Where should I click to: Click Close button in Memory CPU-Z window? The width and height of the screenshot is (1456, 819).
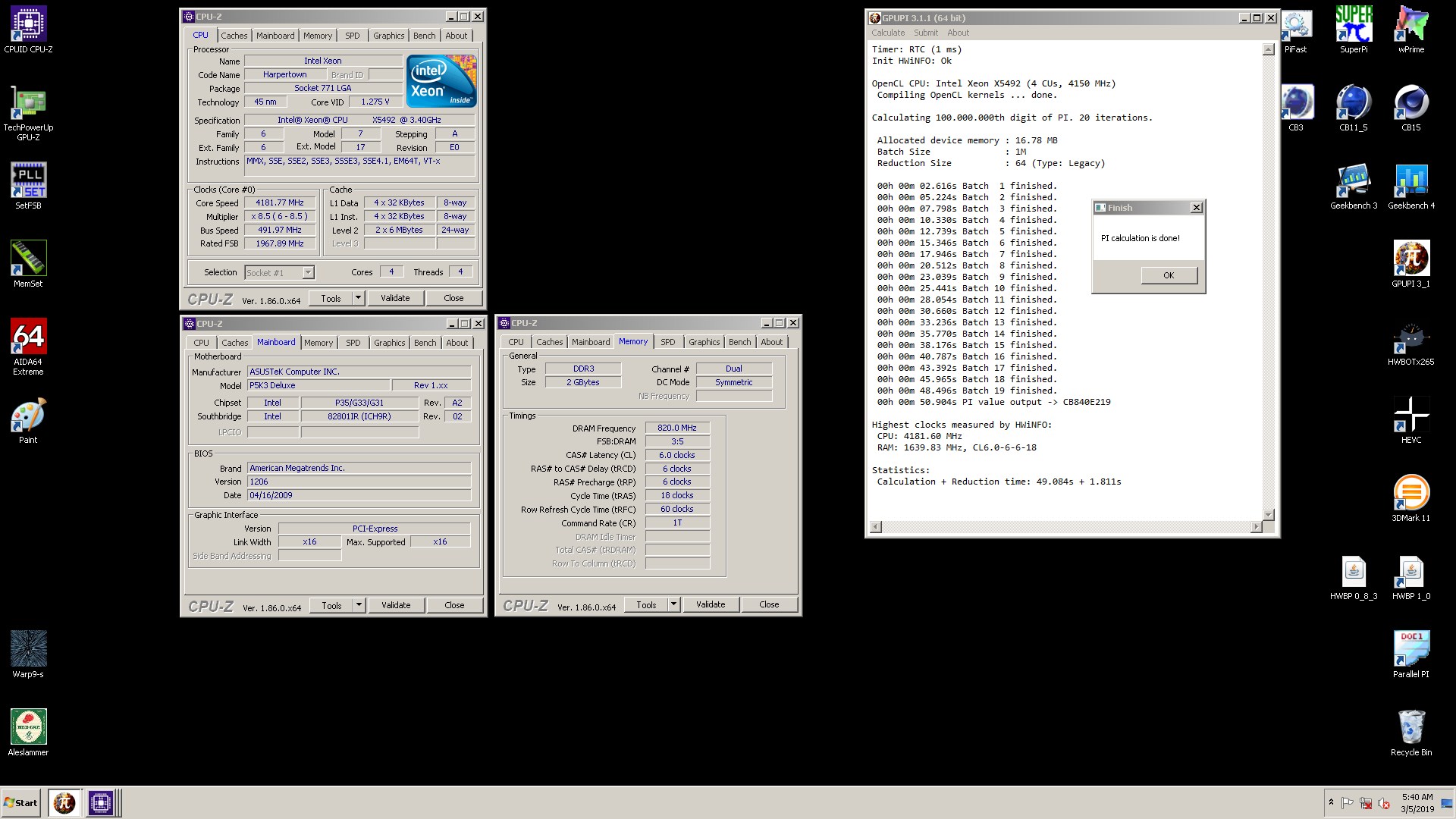[769, 604]
